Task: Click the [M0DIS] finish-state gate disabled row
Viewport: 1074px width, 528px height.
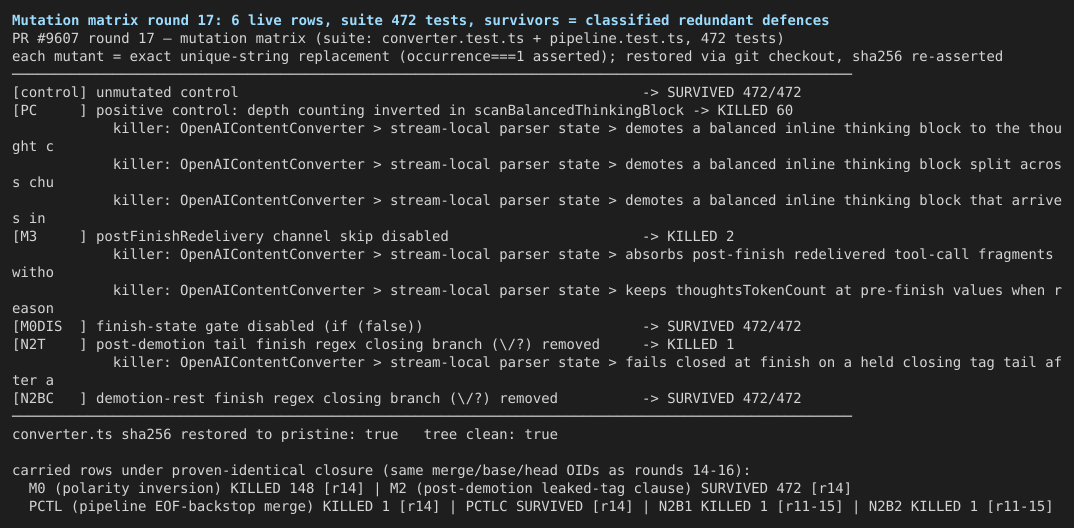Action: (x=407, y=327)
